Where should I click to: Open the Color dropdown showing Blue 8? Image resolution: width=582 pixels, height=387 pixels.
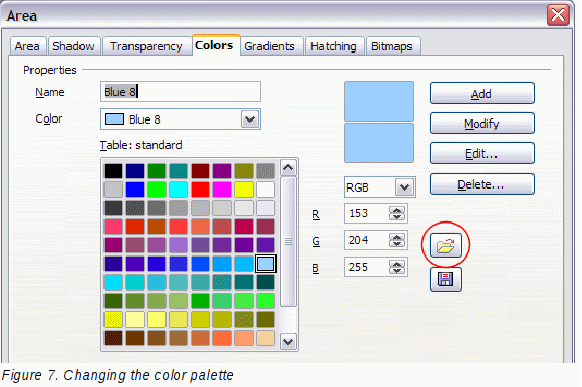click(250, 119)
